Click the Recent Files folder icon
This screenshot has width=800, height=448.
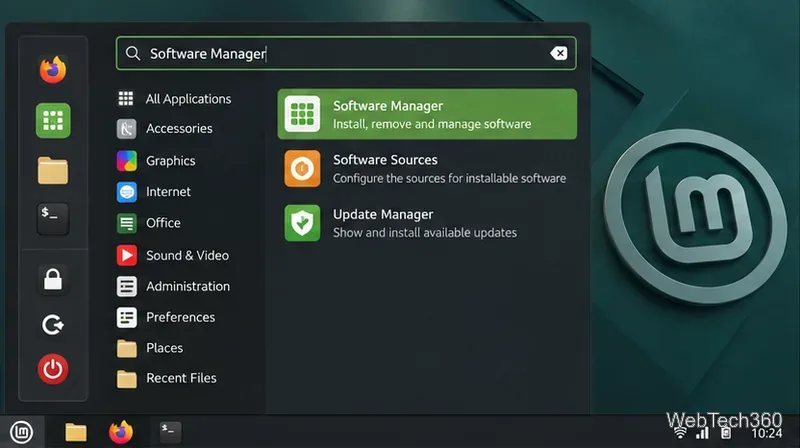click(127, 379)
